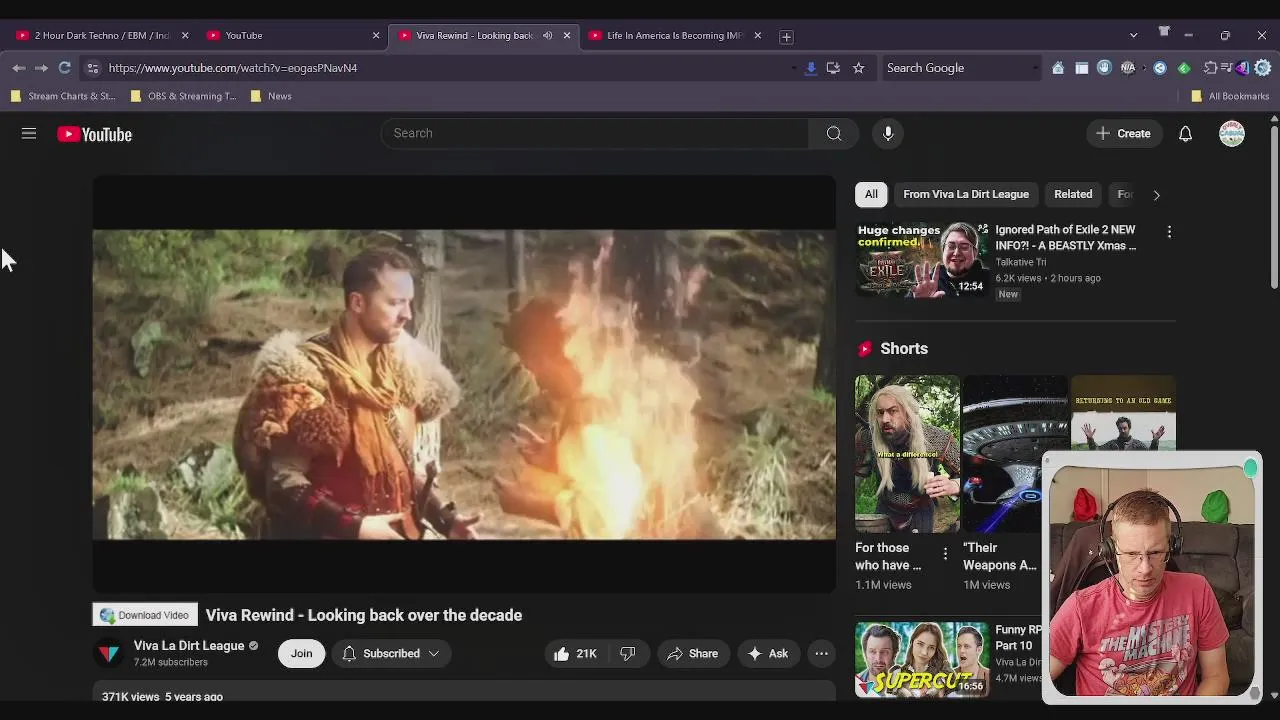Click the page vertical scrollbar thumb

(x=1274, y=210)
